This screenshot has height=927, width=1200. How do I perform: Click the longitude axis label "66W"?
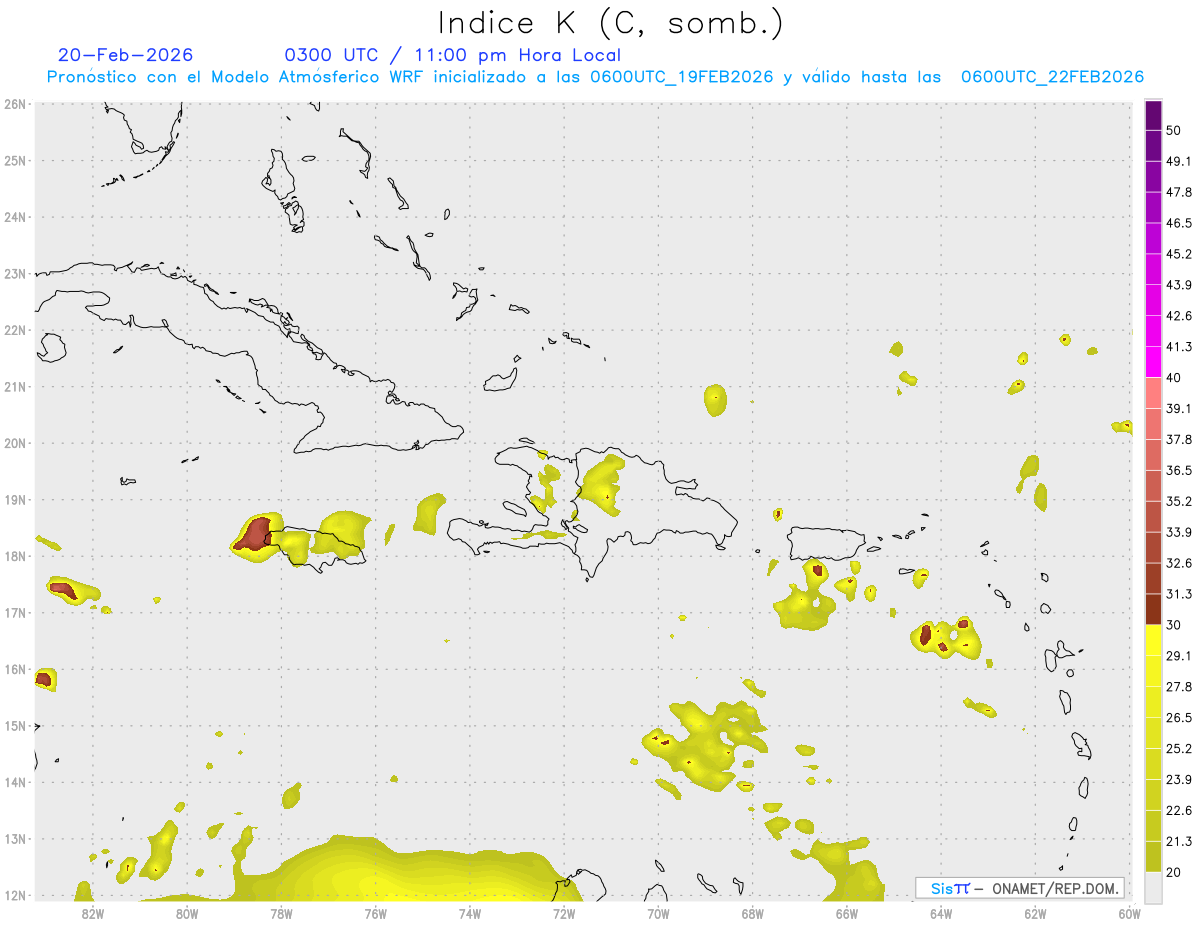click(846, 914)
